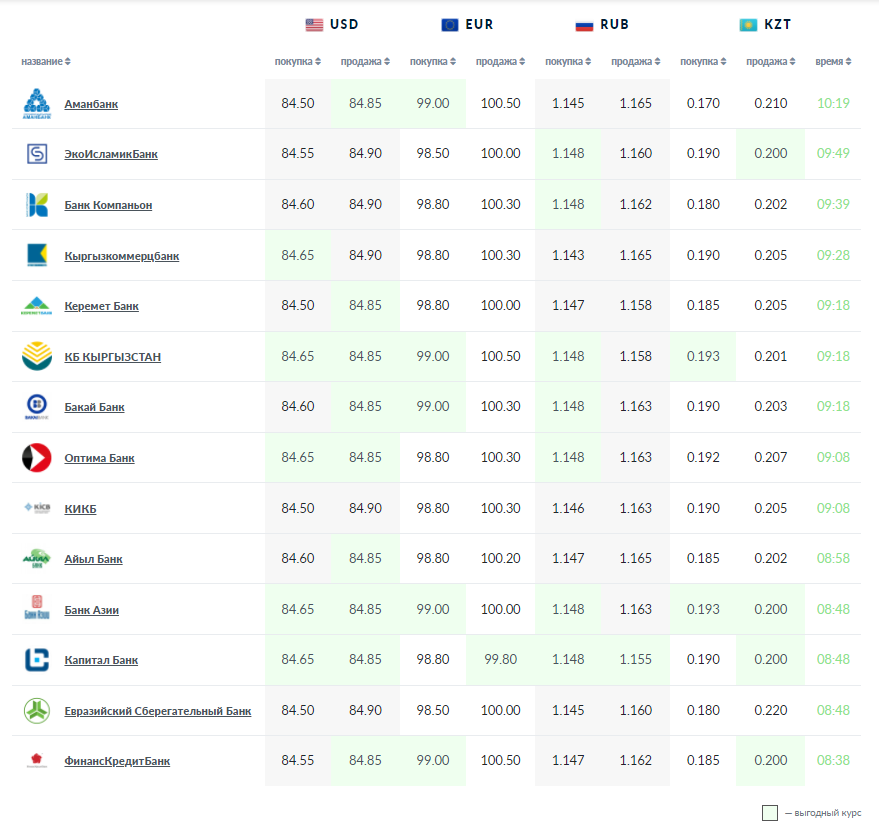The width and height of the screenshot is (879, 829).
Task: Click the Капитал Банк logo icon
Action: coord(37,660)
